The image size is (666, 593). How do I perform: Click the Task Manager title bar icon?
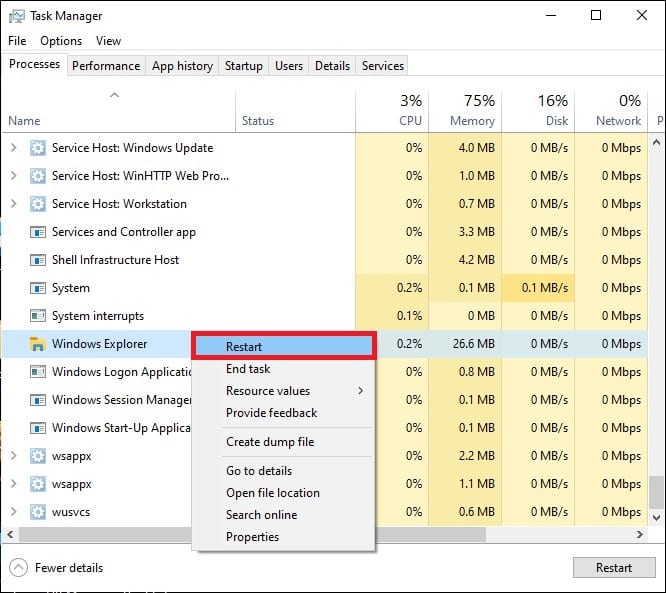click(17, 16)
